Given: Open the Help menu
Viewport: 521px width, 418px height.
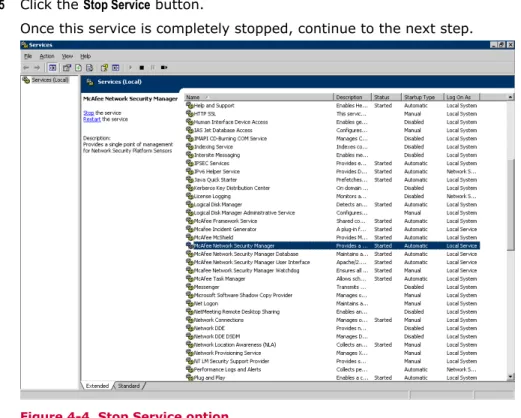Looking at the screenshot, I should 85,56.
